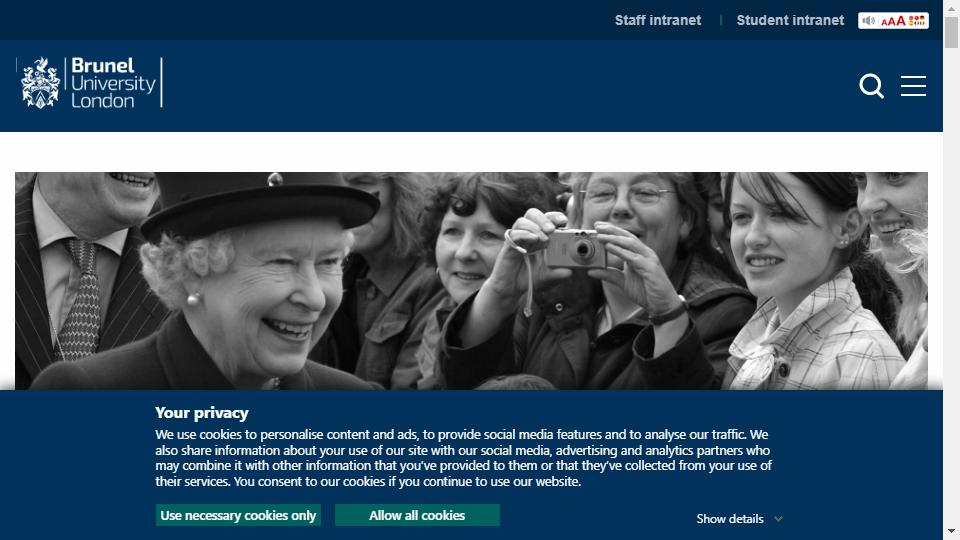Click the Your privacy heading
This screenshot has height=540, width=960.
(201, 413)
